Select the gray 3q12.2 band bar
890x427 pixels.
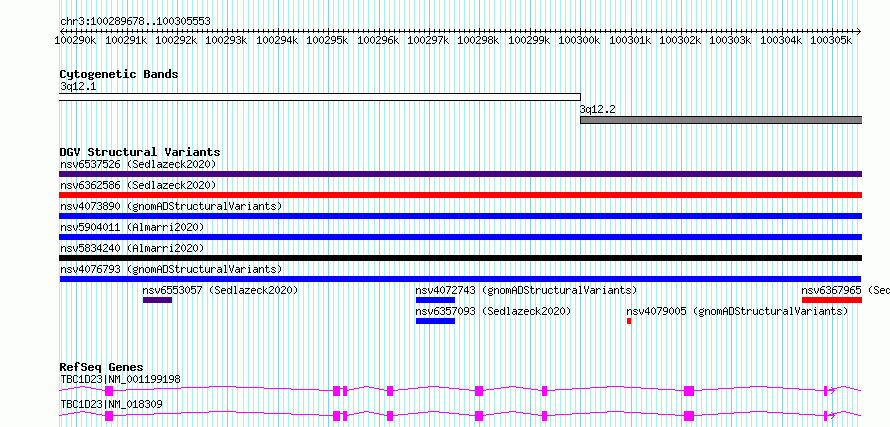click(x=721, y=120)
